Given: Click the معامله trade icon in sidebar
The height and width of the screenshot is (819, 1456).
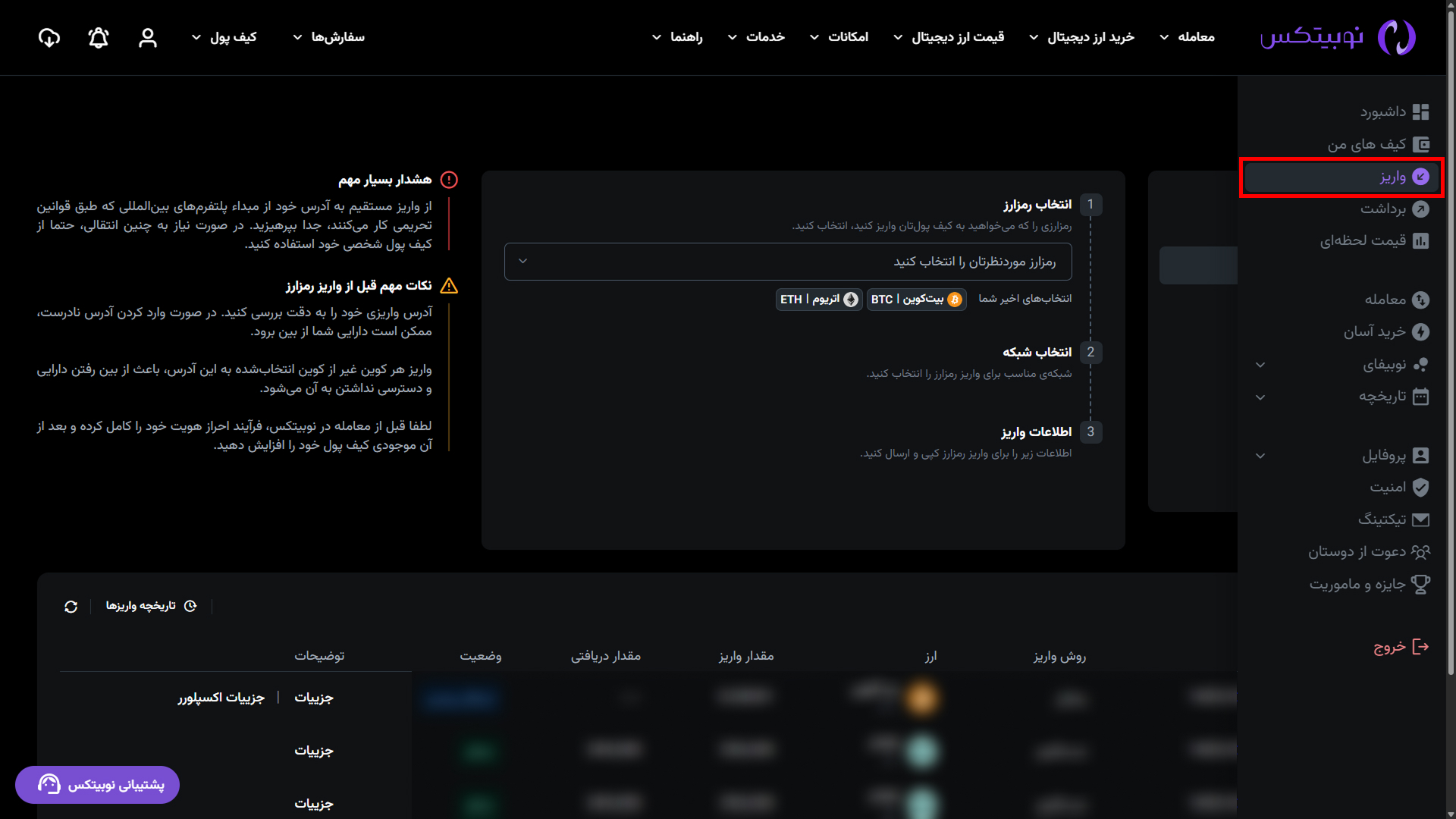Looking at the screenshot, I should coord(1421,300).
